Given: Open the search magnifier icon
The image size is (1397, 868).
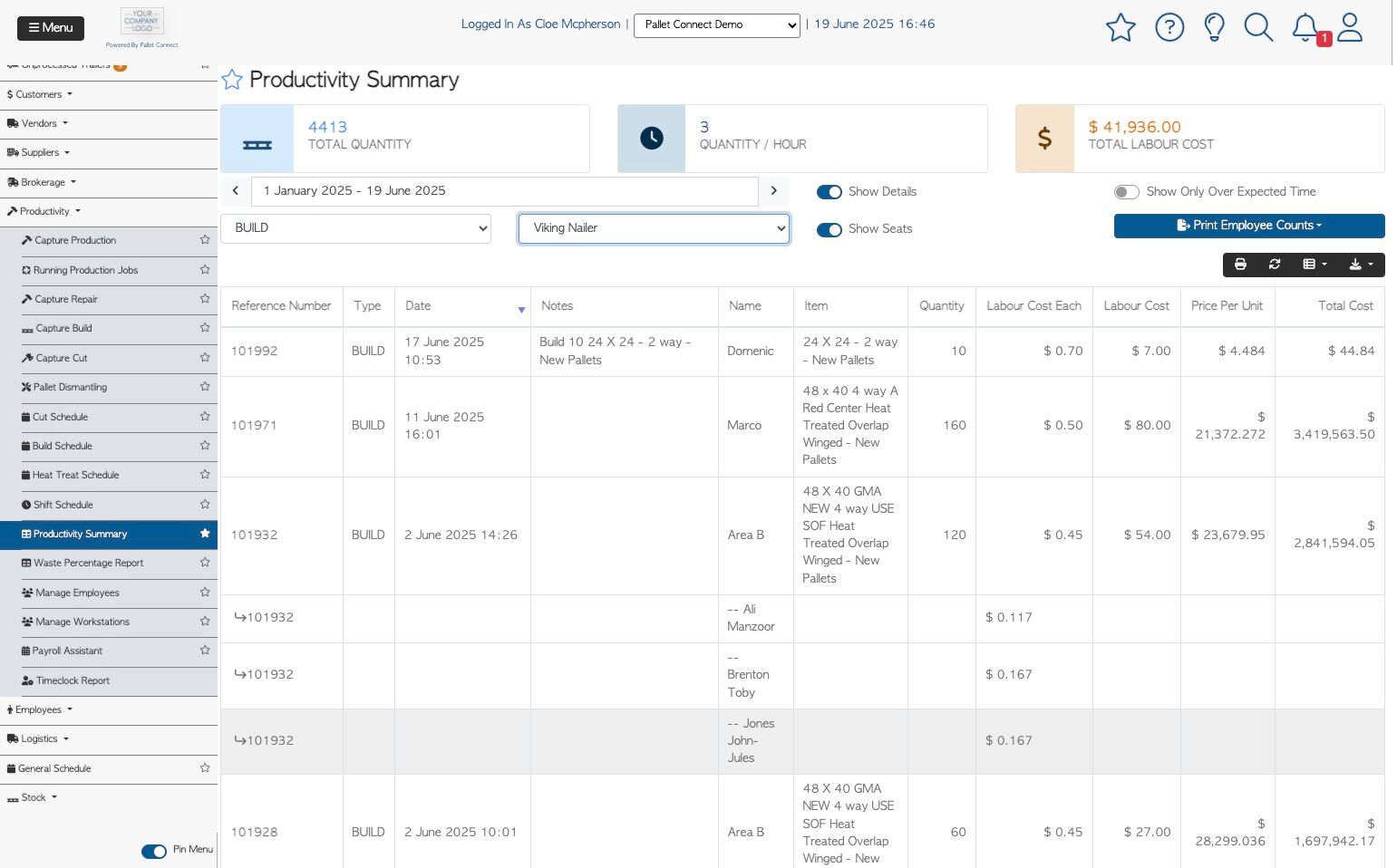Looking at the screenshot, I should click(1258, 27).
